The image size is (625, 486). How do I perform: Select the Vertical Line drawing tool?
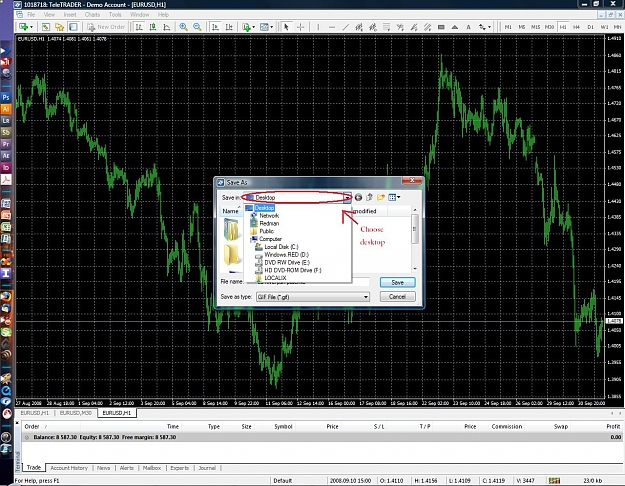318,27
